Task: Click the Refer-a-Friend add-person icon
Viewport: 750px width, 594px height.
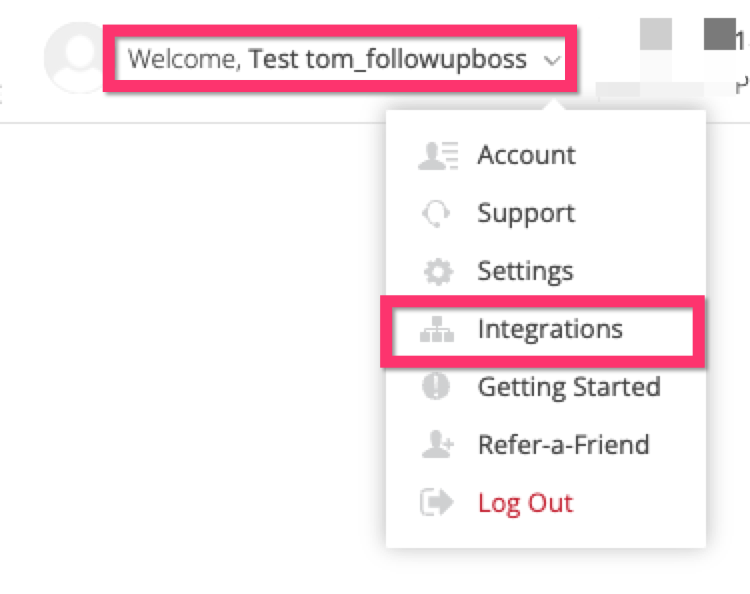Action: pyautogui.click(x=437, y=445)
